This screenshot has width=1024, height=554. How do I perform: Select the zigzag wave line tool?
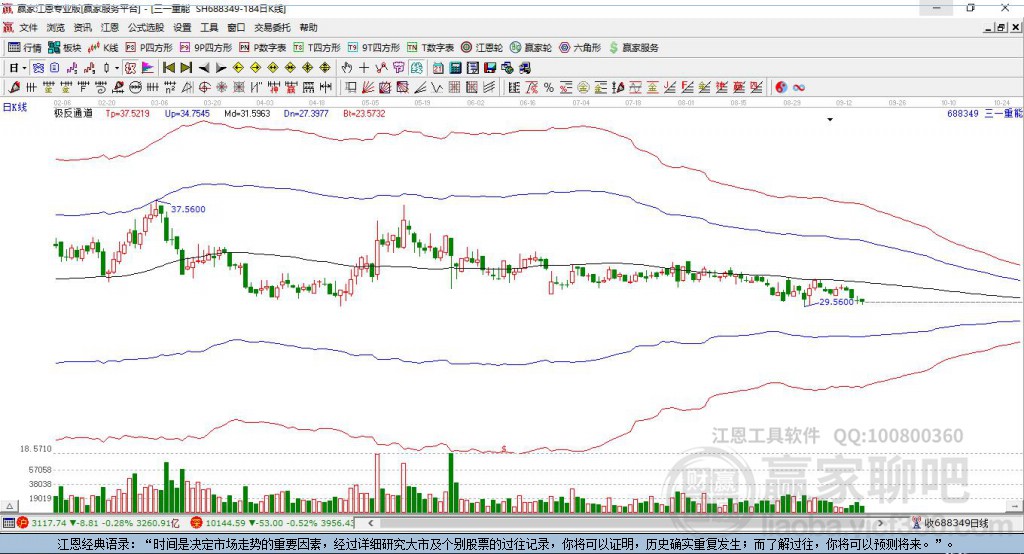[x=437, y=88]
